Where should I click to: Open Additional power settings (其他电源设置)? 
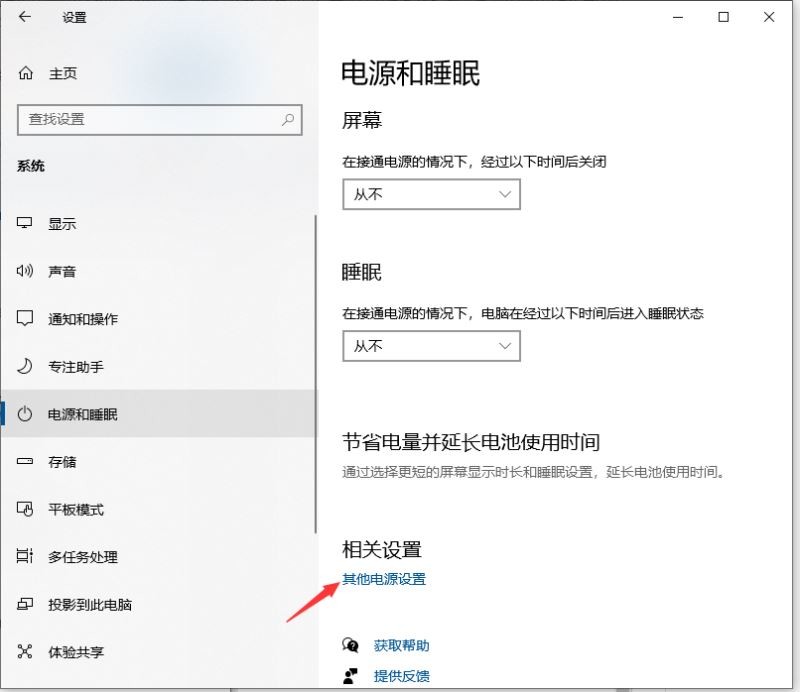point(384,578)
